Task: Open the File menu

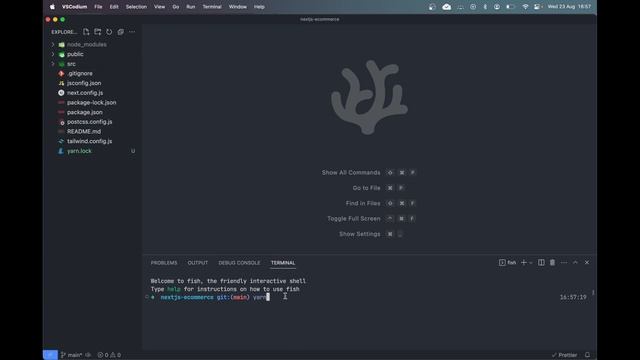Action: 98,7
